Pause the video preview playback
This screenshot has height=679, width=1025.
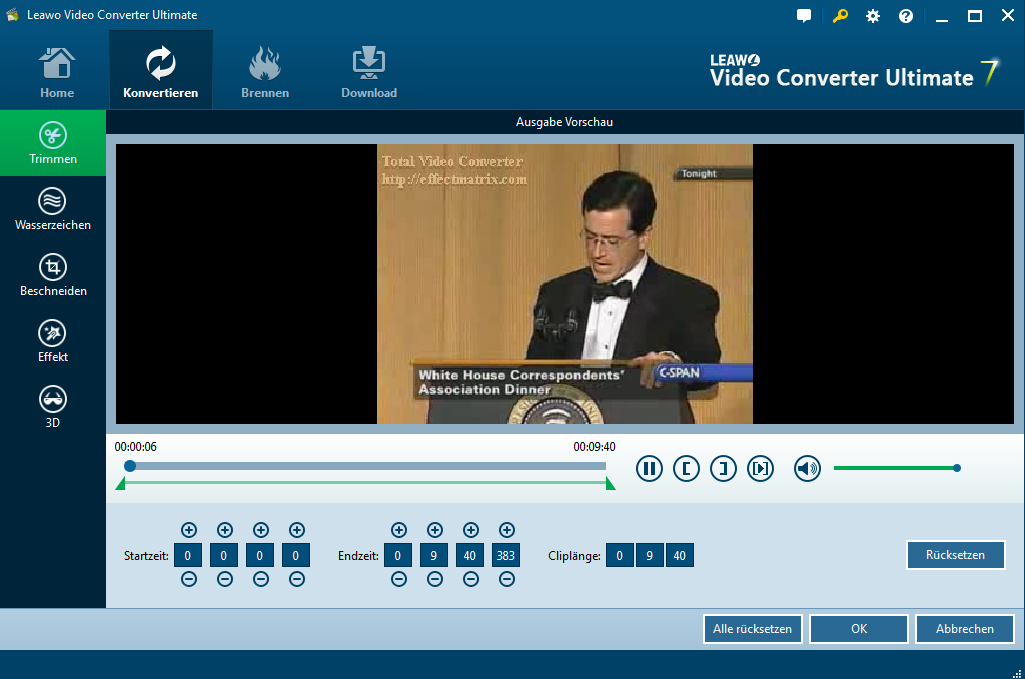[649, 468]
